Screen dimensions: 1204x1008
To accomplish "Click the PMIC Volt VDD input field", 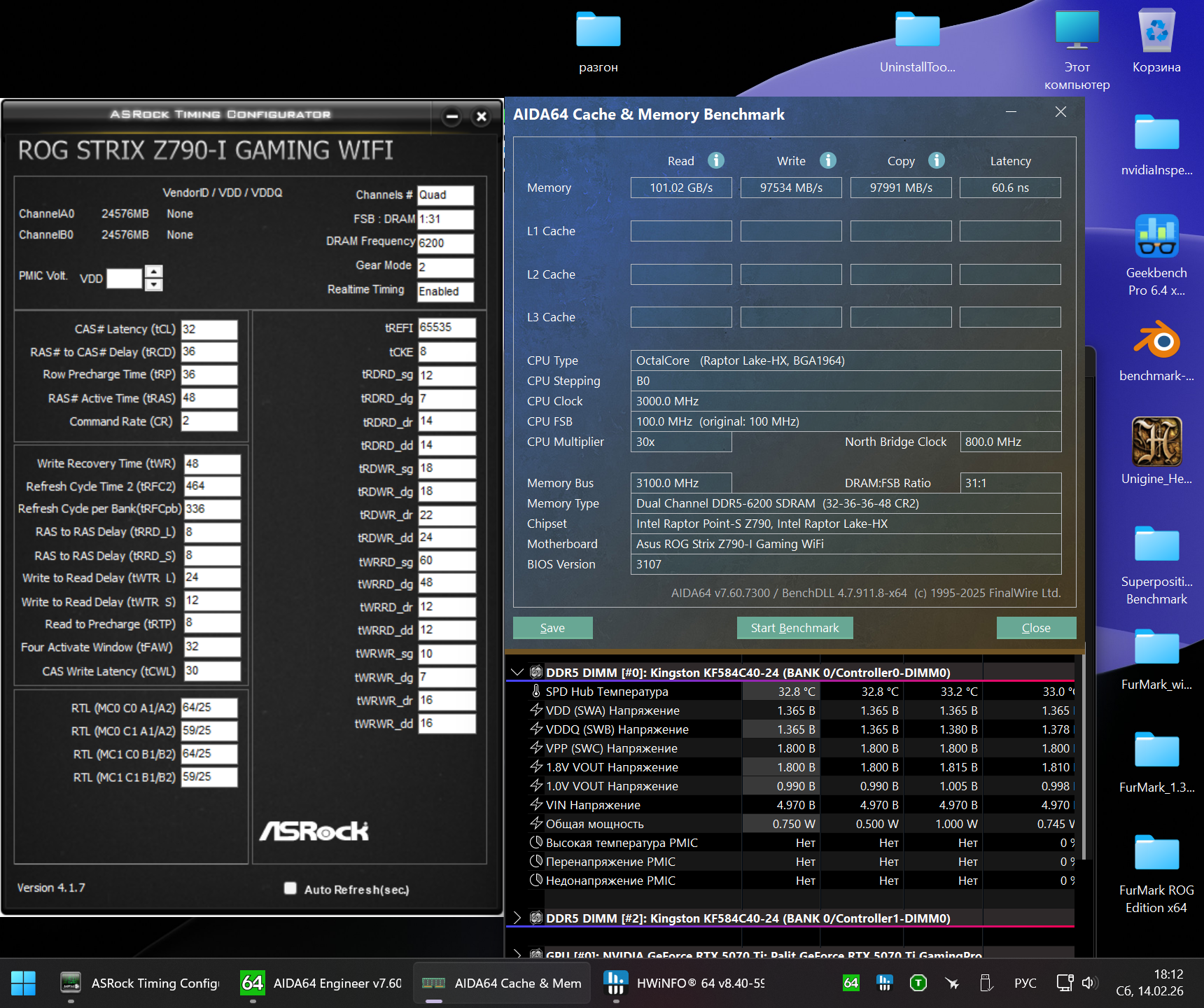I will point(125,279).
